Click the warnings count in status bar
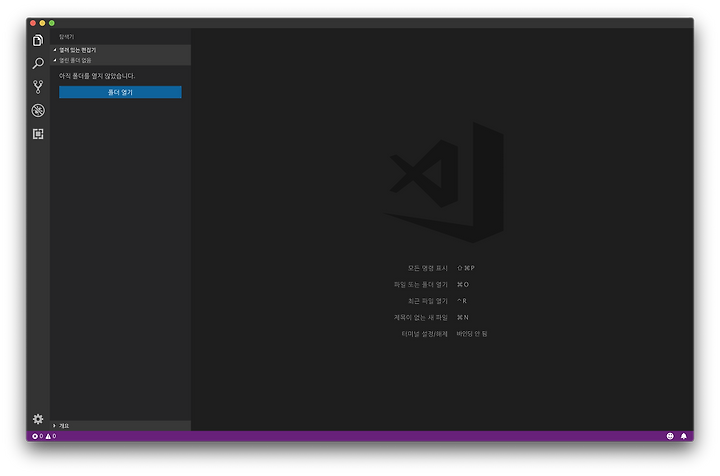Viewport: 720px width, 476px height. (51, 436)
